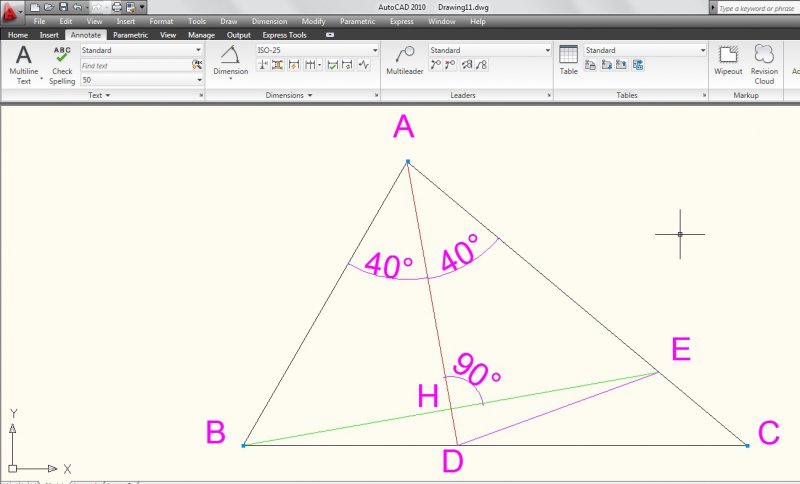The width and height of the screenshot is (800, 484).
Task: Select the Multiline Text tool
Action: tap(23, 64)
